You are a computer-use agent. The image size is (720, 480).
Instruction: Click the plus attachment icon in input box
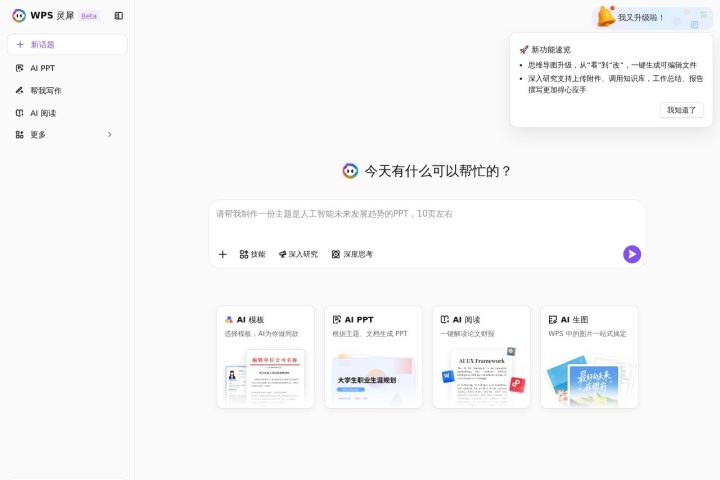[223, 254]
